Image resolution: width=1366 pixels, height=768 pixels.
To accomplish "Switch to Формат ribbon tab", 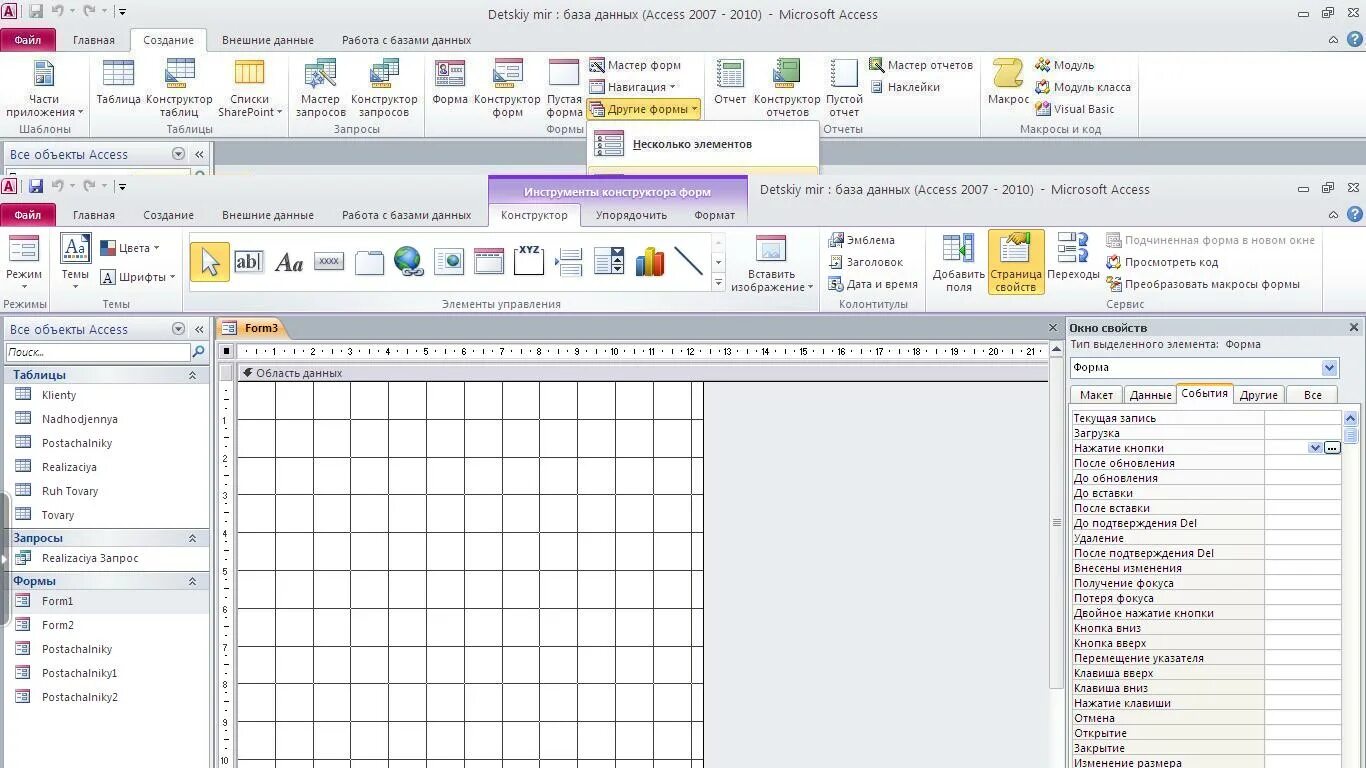I will coord(714,215).
